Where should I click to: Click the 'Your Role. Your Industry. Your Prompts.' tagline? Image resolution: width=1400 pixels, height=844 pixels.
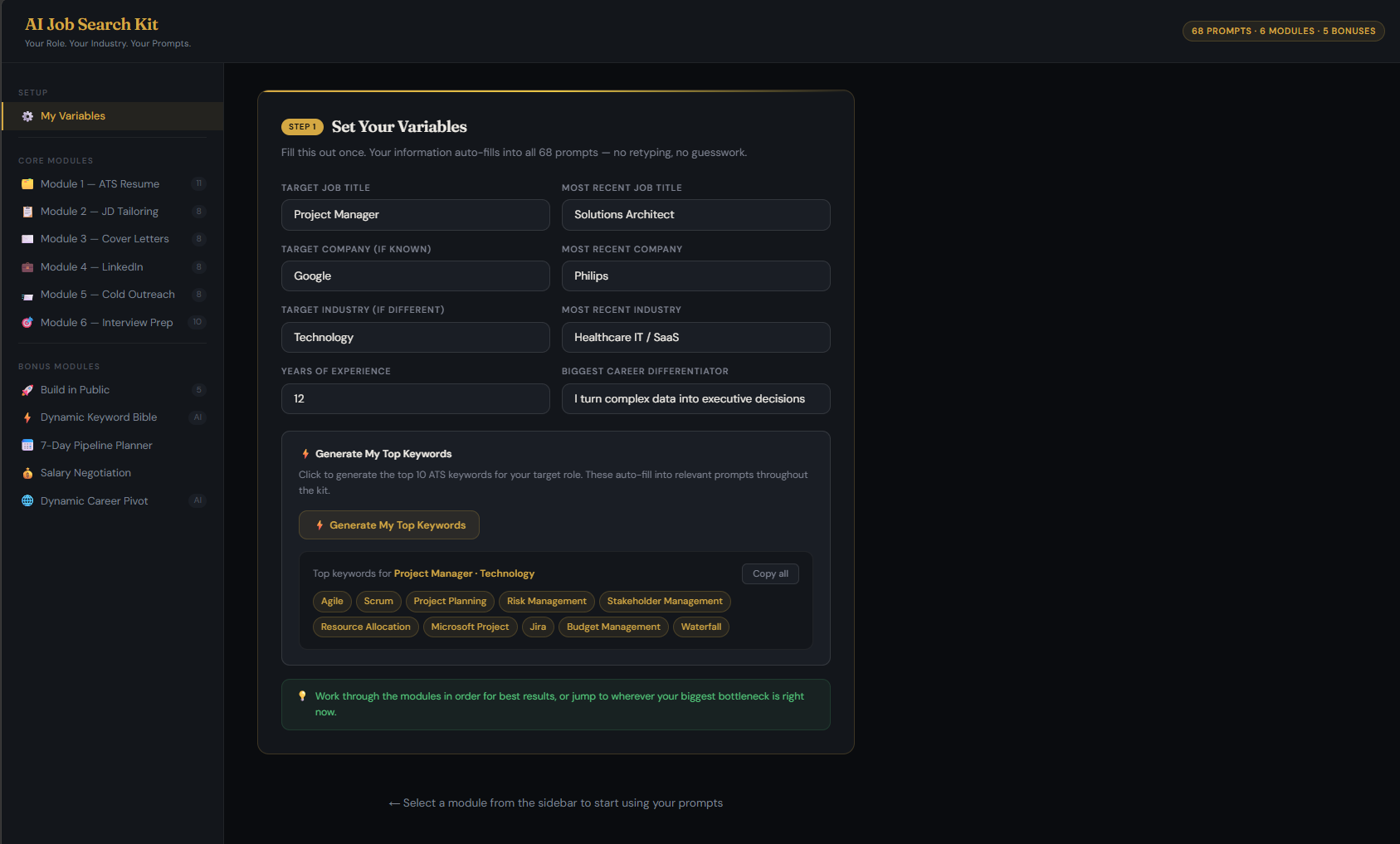[108, 44]
